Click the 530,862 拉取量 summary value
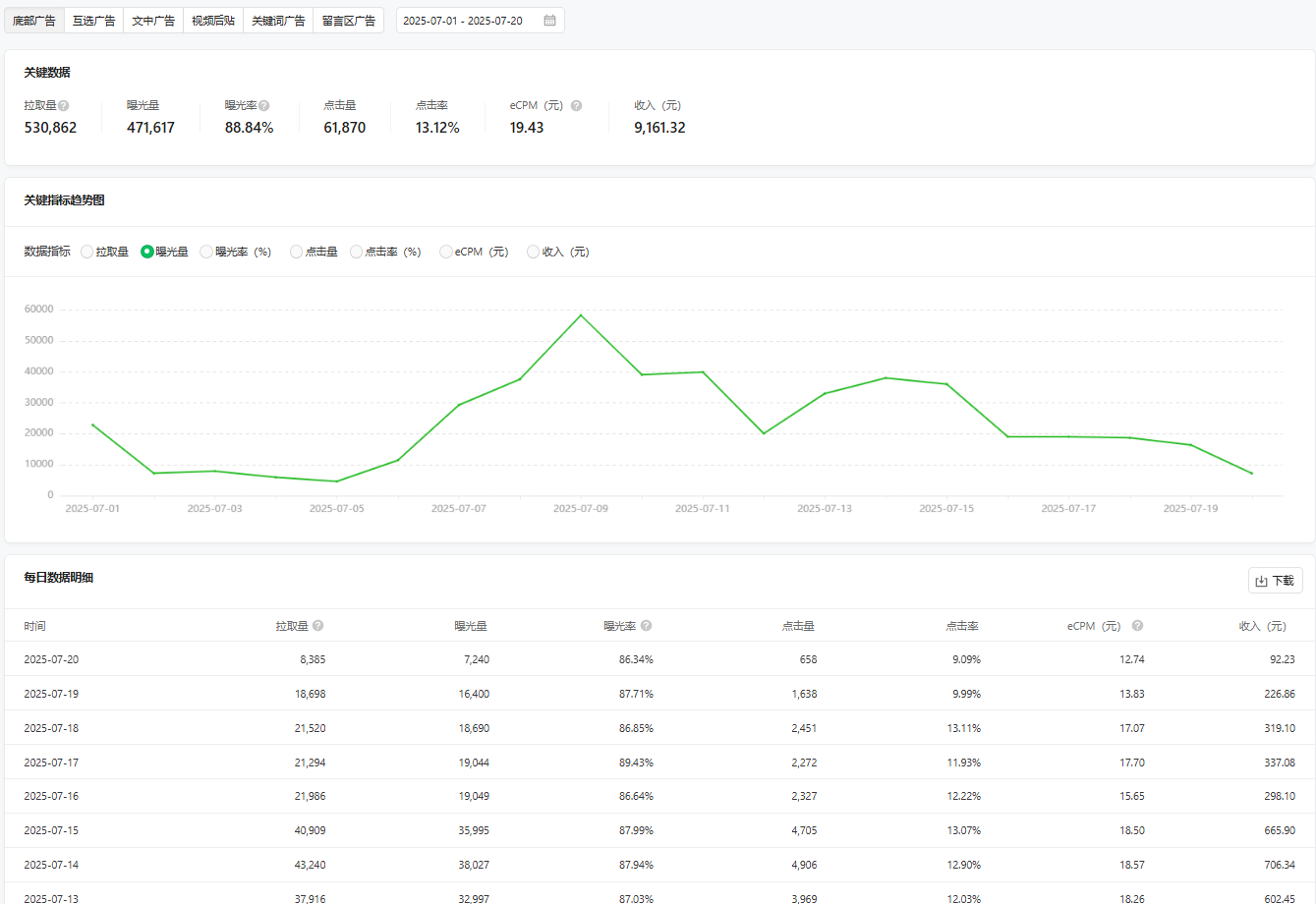Screen dimensions: 1316x904 [50, 128]
